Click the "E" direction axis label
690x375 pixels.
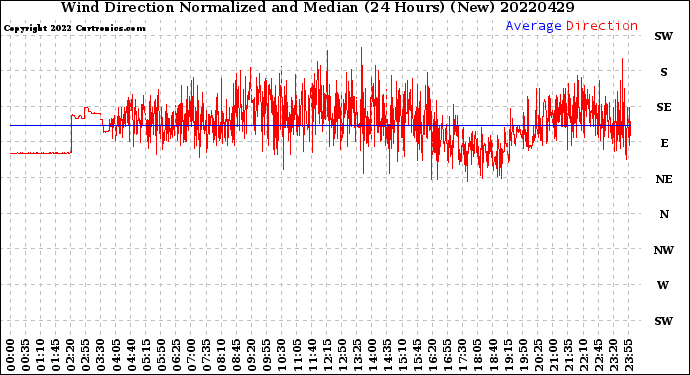(x=664, y=143)
